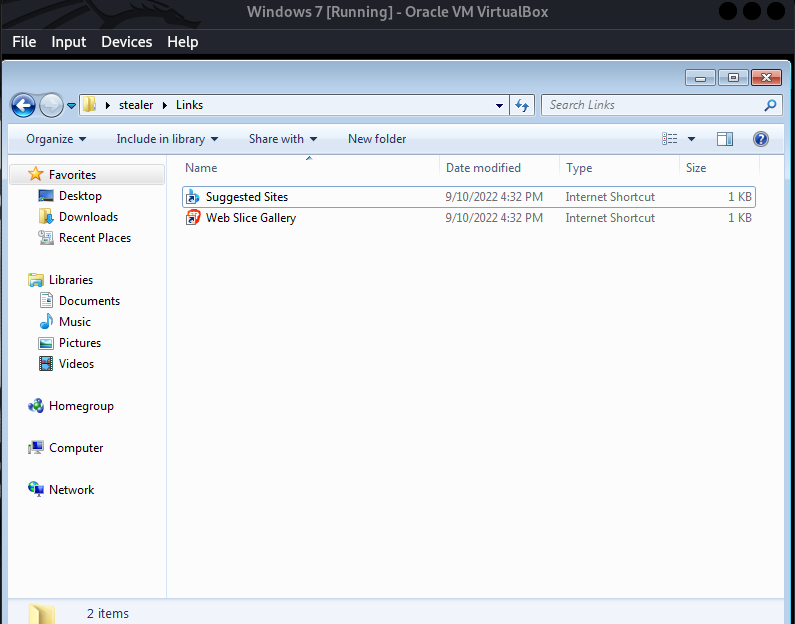
Task: Open Explorer Help button
Action: (x=761, y=139)
